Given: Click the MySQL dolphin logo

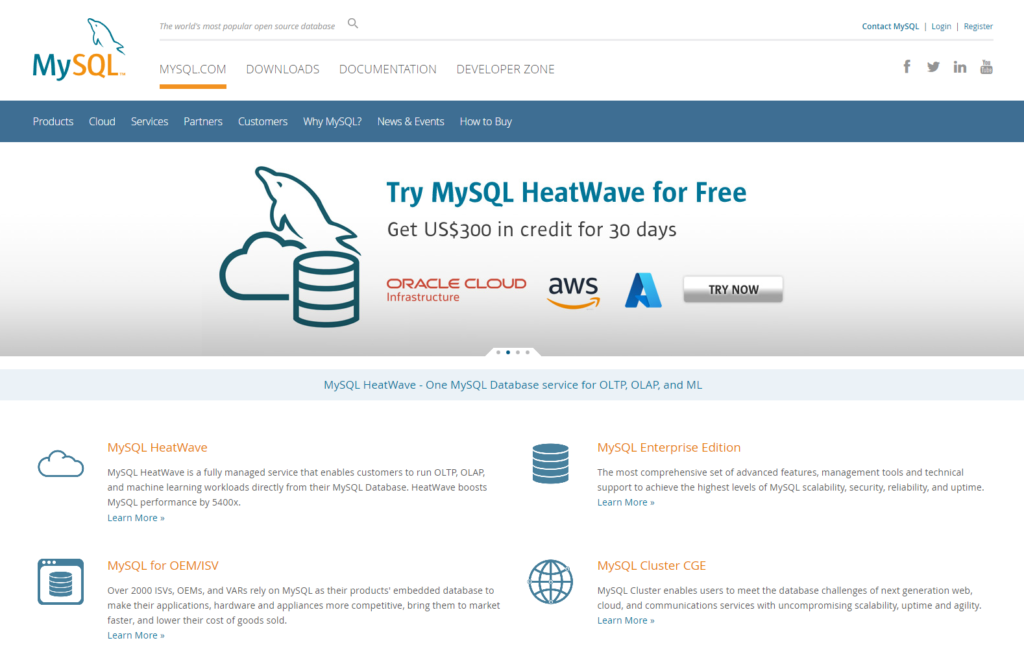Looking at the screenshot, I should click(x=79, y=49).
